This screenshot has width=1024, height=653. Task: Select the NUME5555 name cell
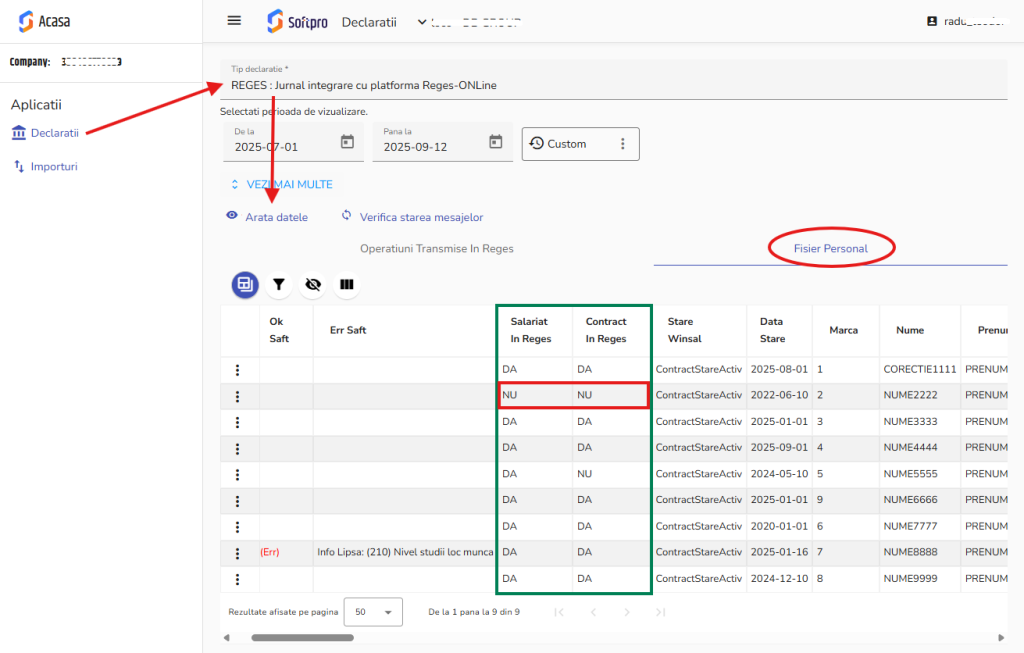tap(910, 474)
